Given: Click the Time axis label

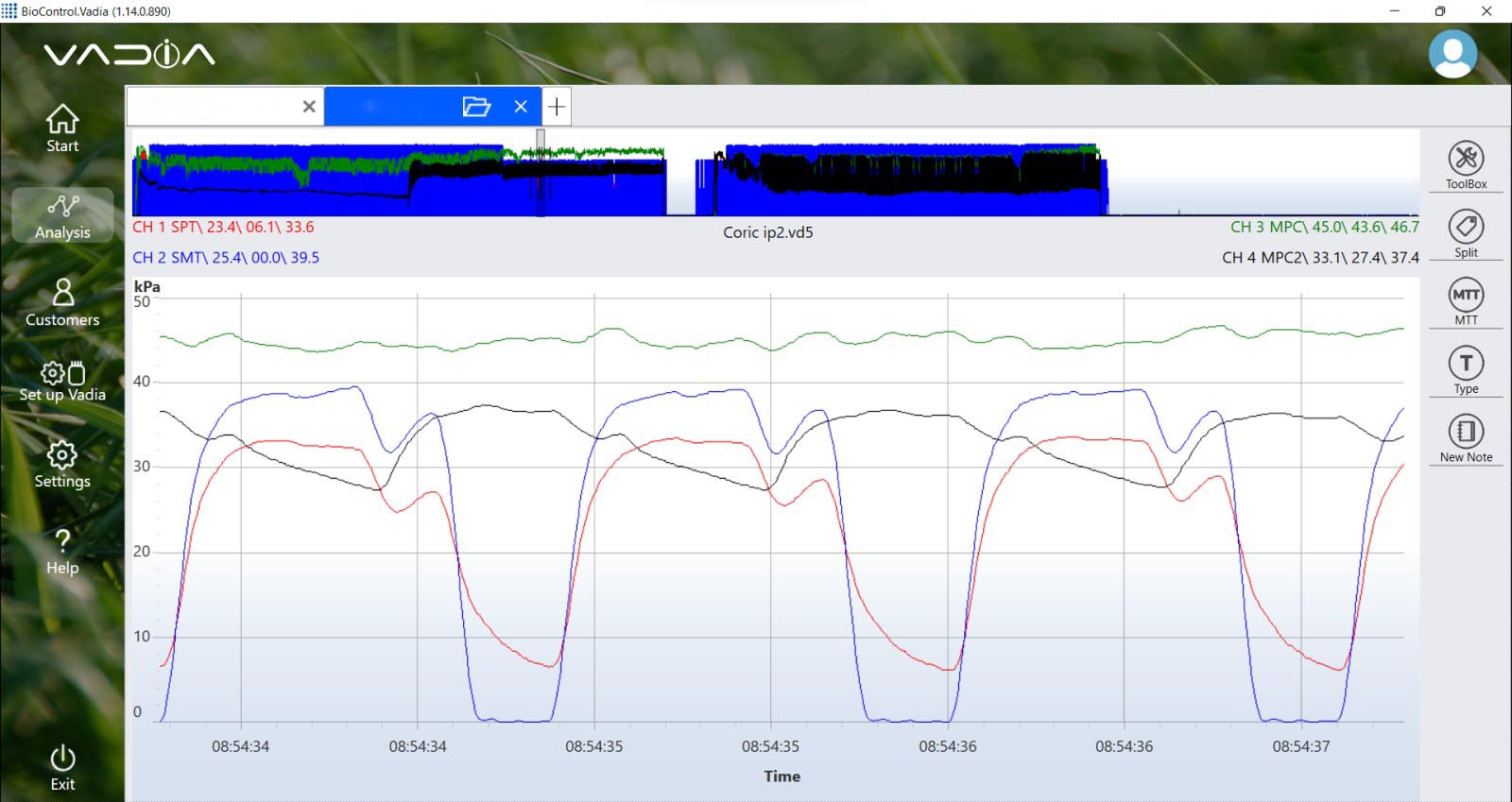Looking at the screenshot, I should click(x=782, y=776).
